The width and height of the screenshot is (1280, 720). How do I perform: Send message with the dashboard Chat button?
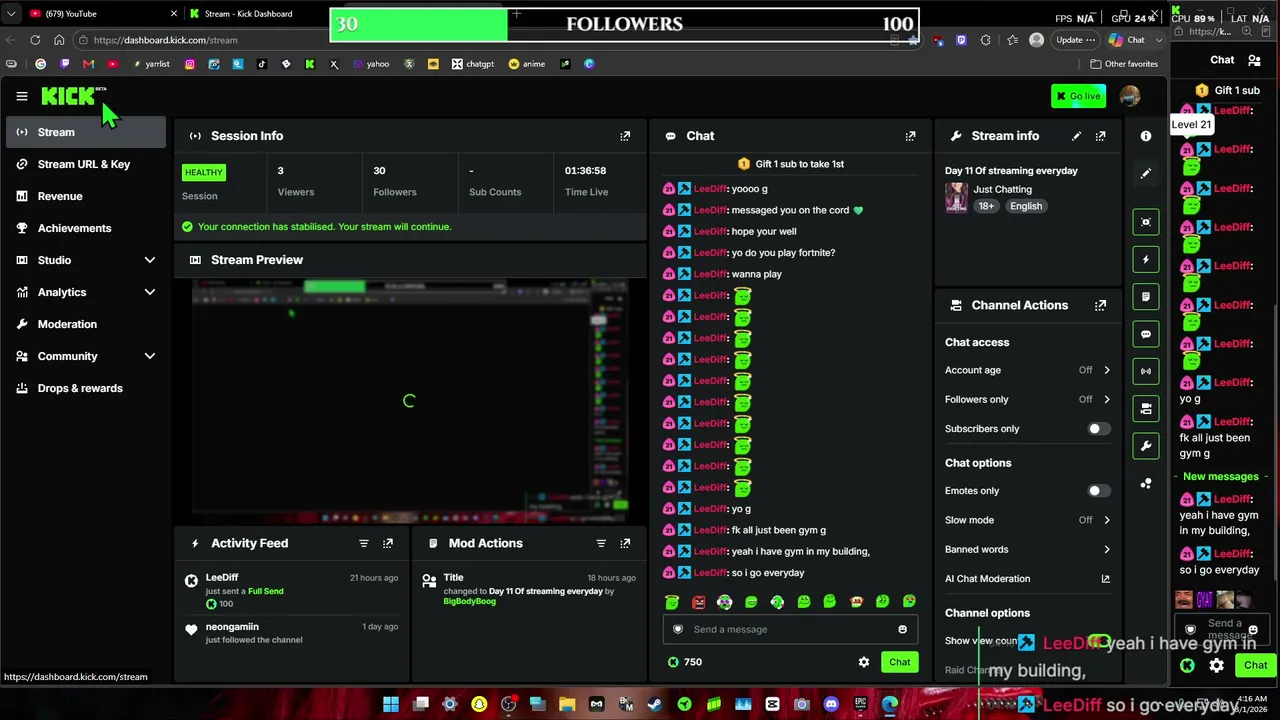(899, 662)
